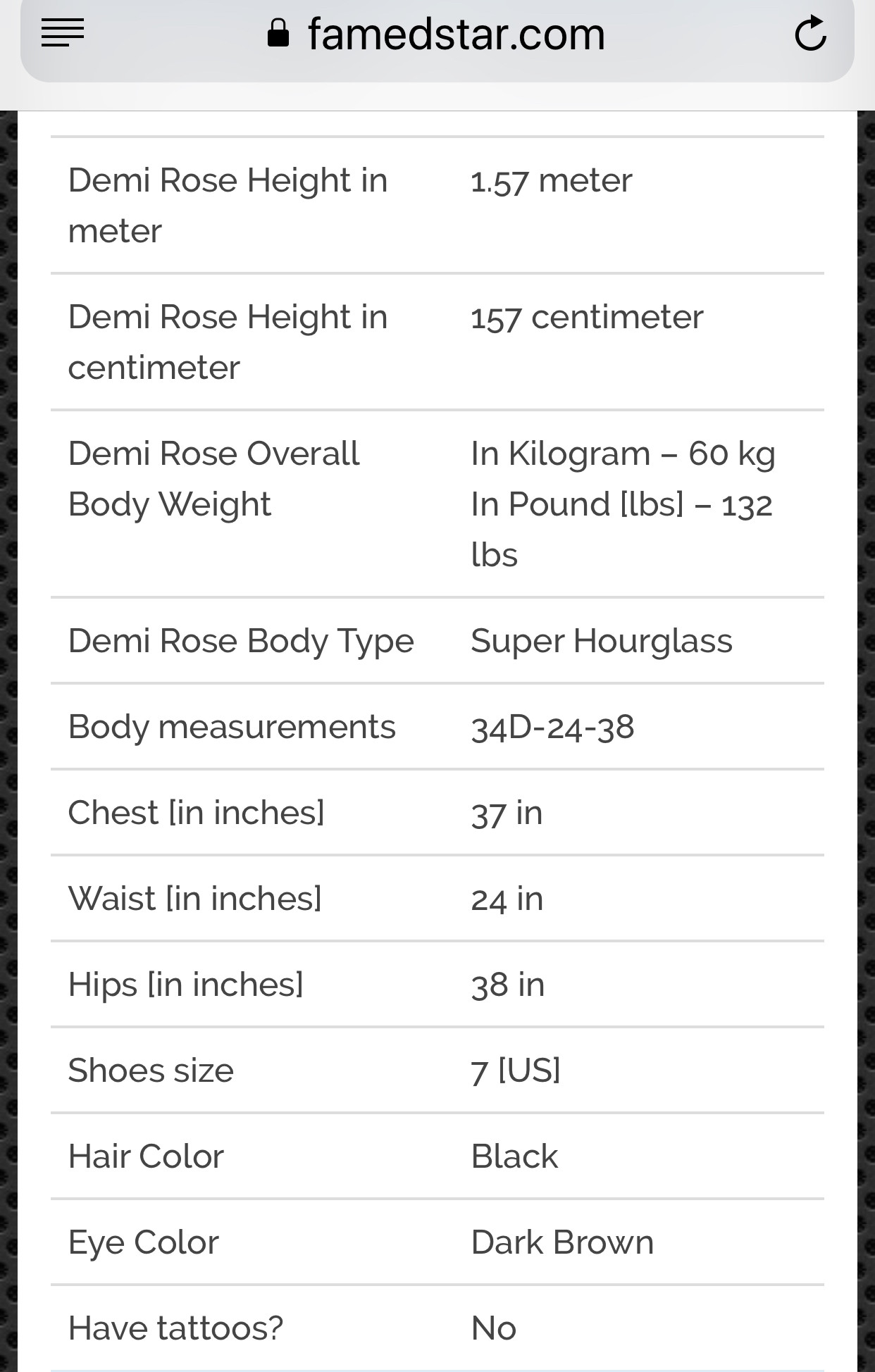This screenshot has height=1372, width=875.
Task: Tap the Demi Rose Body Type label
Action: click(x=241, y=642)
